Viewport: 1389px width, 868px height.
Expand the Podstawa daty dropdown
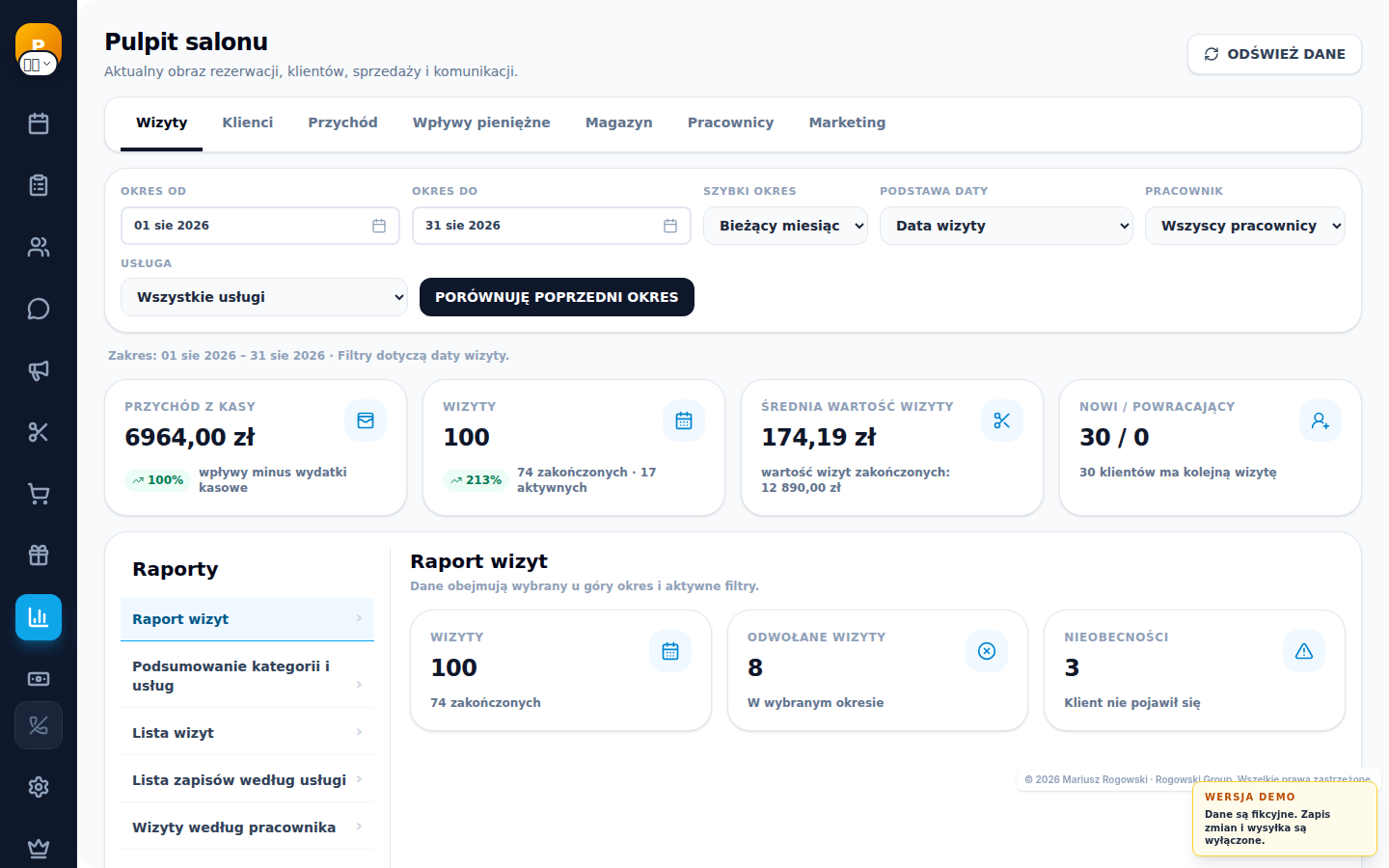coord(1006,226)
